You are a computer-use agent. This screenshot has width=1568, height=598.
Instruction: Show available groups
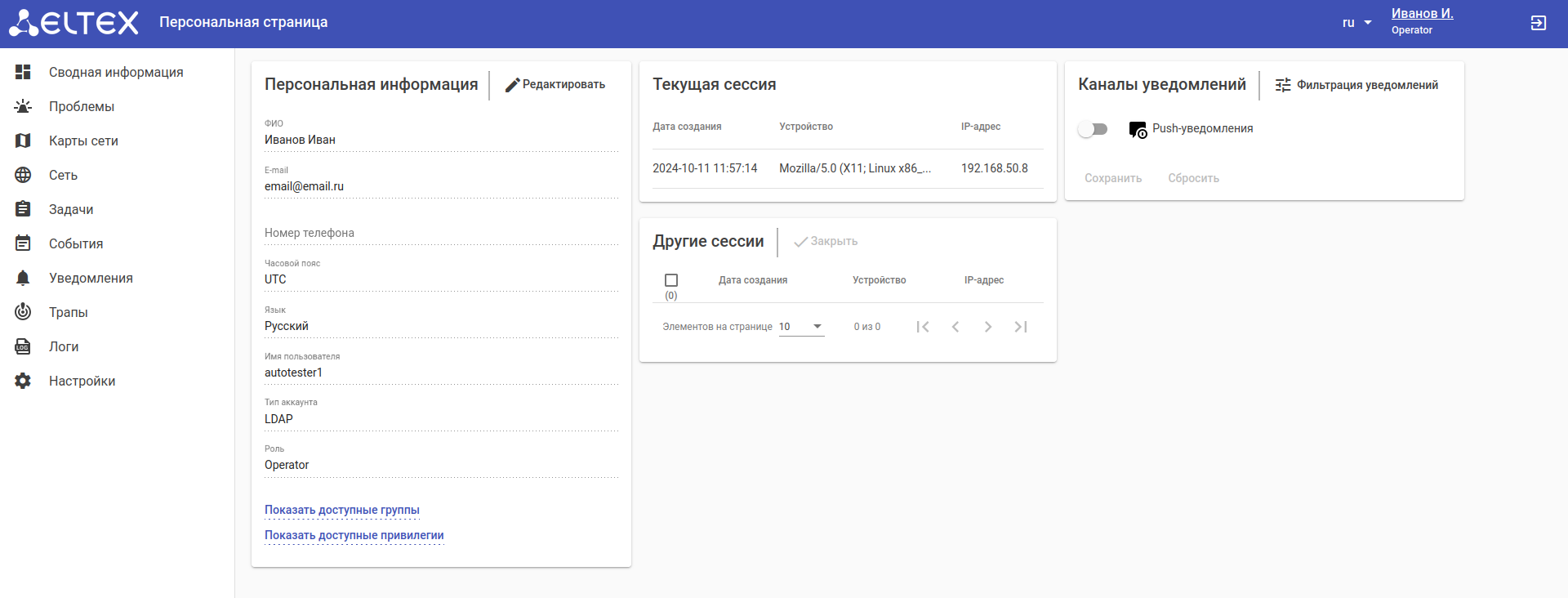[x=342, y=510]
